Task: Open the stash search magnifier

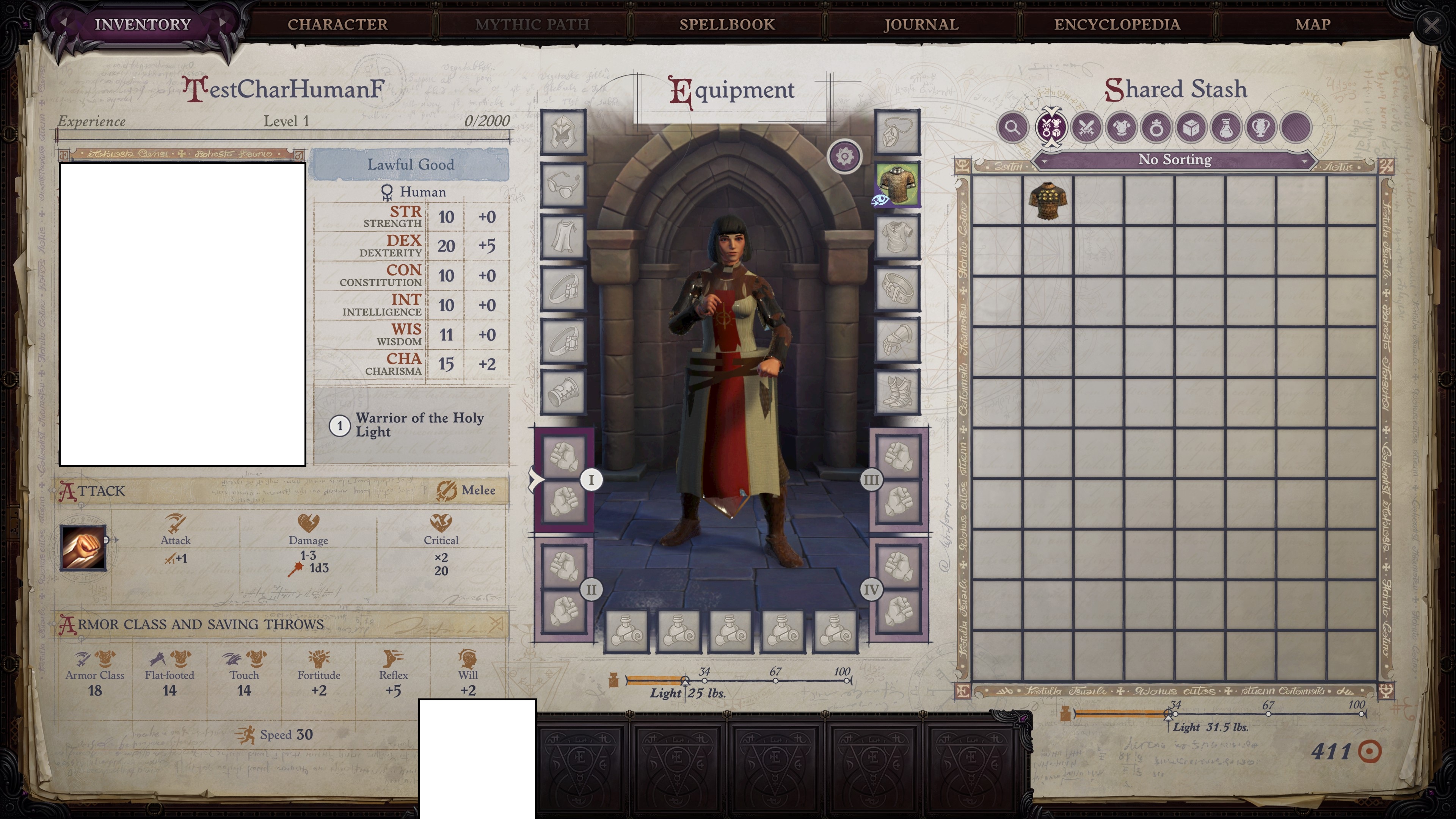Action: click(x=1013, y=127)
